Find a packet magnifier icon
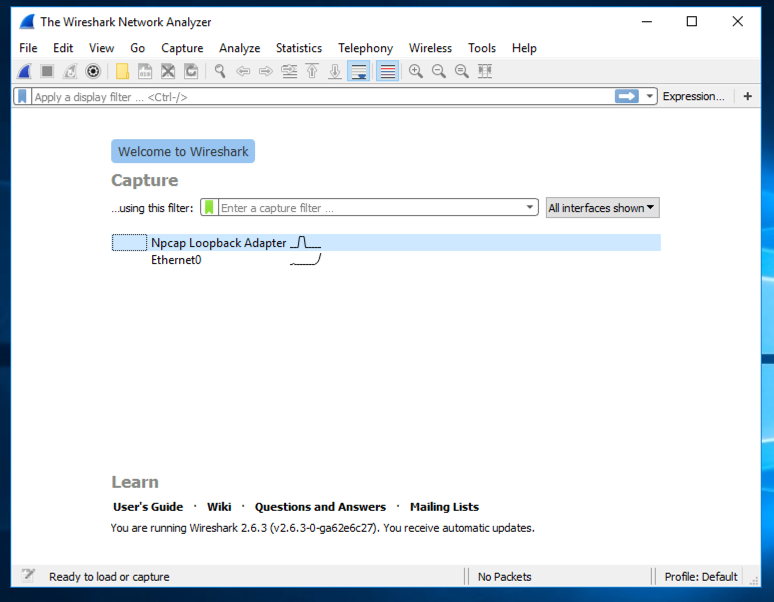The image size is (774, 602). [220, 72]
